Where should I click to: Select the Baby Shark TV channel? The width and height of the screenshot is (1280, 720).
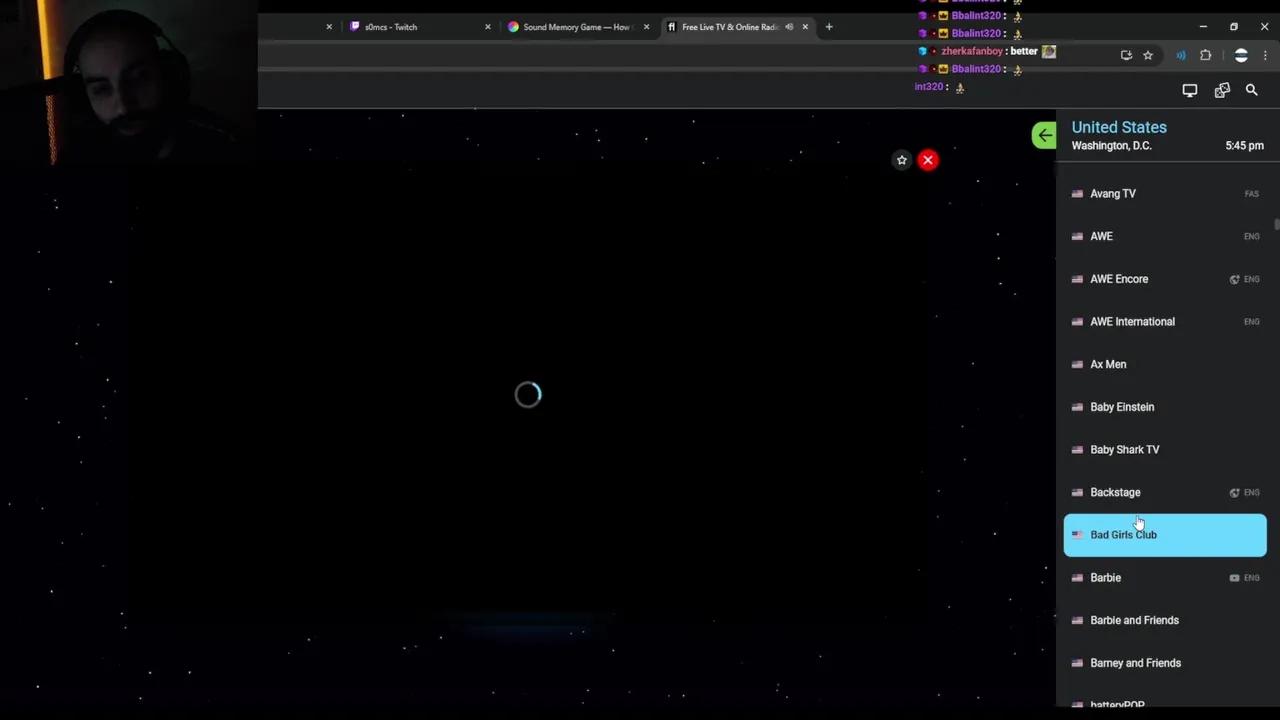(x=1165, y=450)
